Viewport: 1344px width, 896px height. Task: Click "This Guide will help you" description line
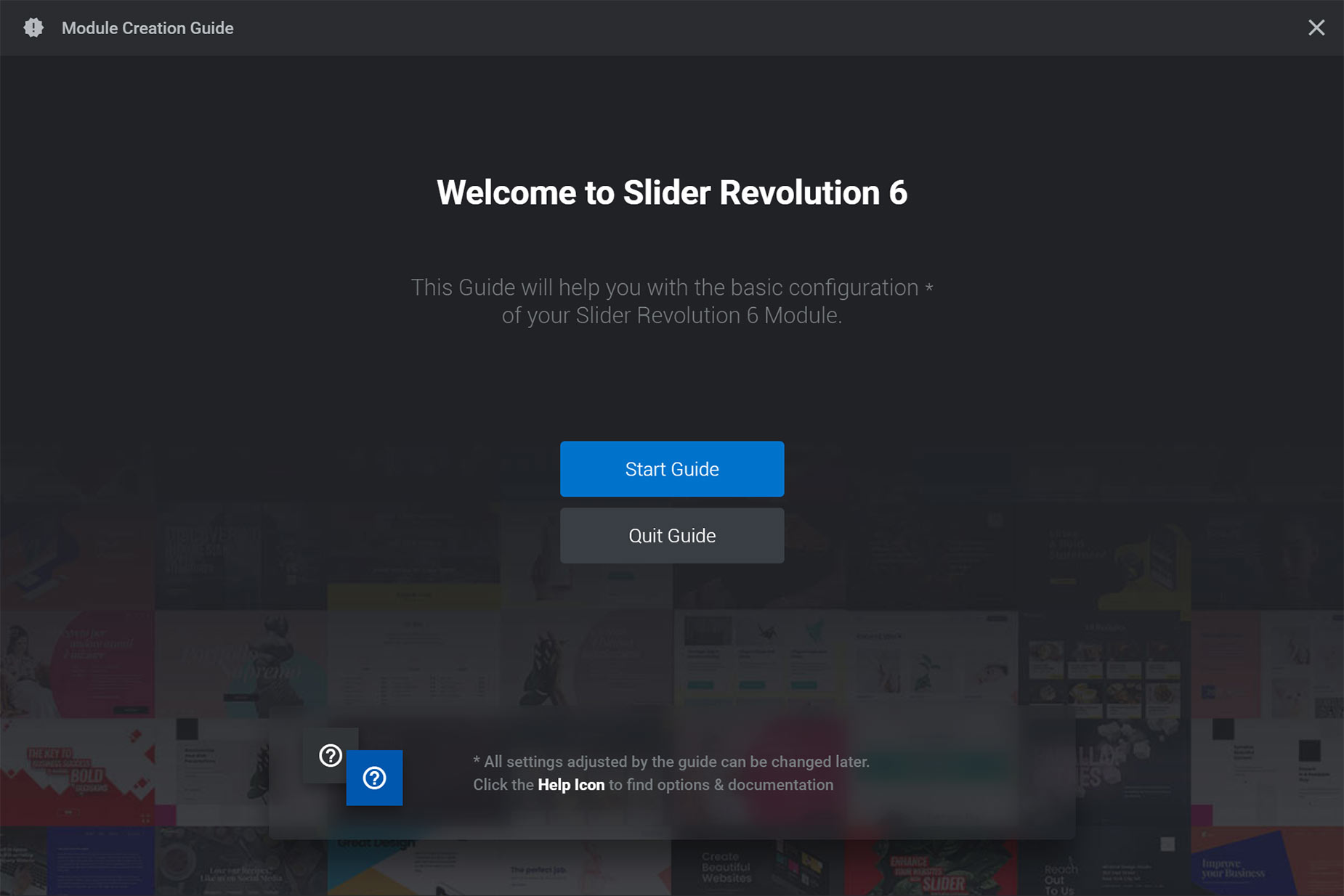672,288
